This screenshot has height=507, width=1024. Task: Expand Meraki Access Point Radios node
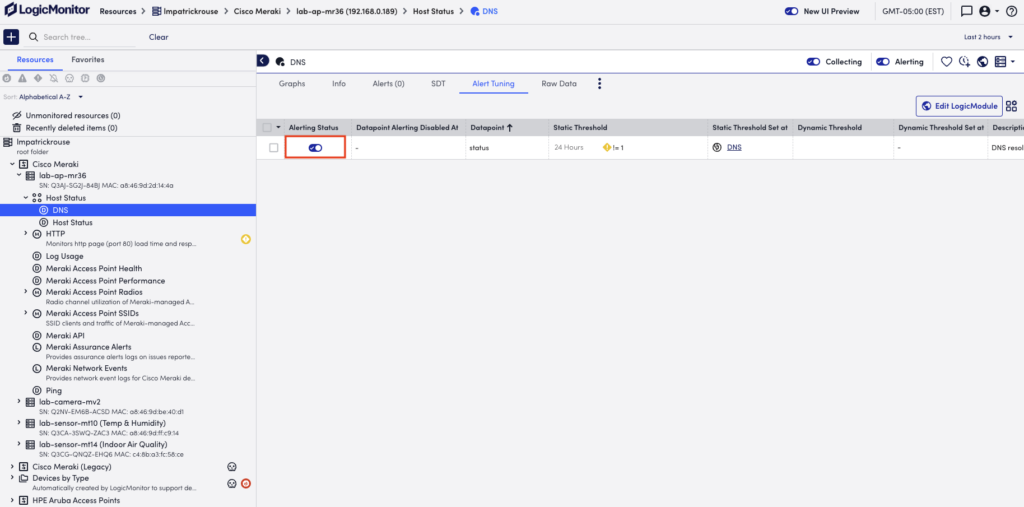pyautogui.click(x=26, y=291)
